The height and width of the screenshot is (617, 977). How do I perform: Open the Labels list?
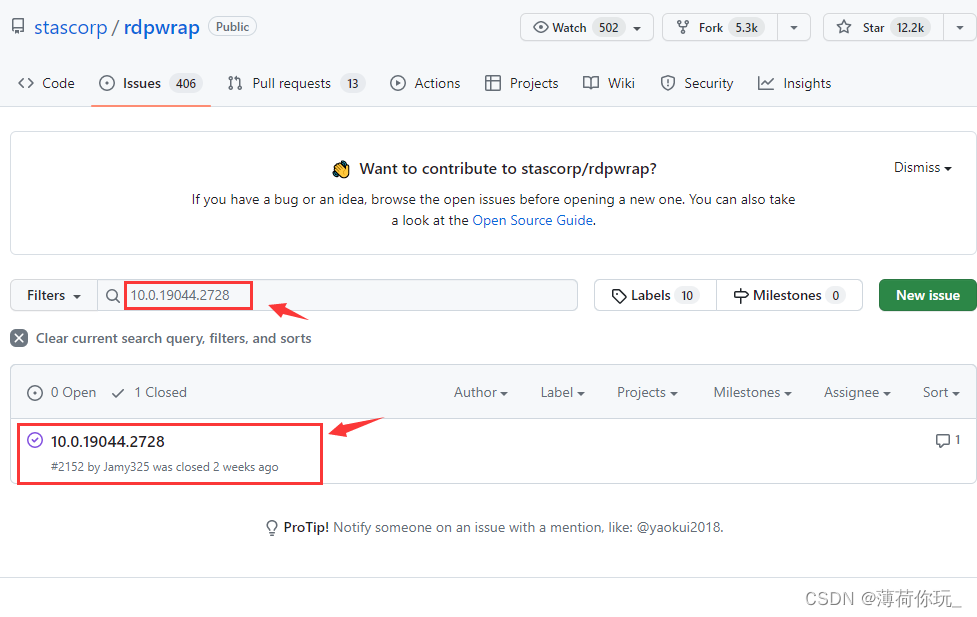(655, 295)
